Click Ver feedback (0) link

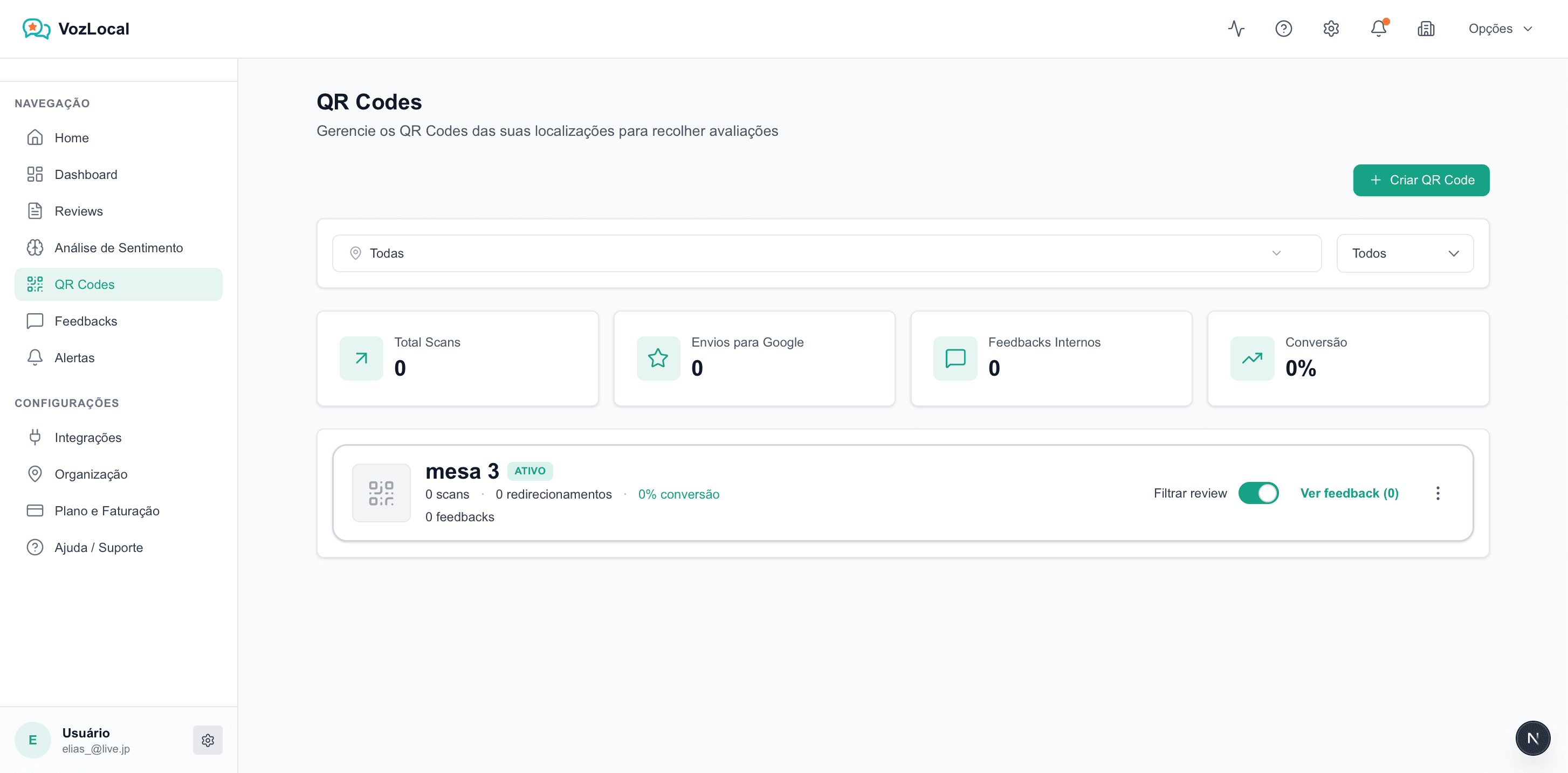point(1349,493)
